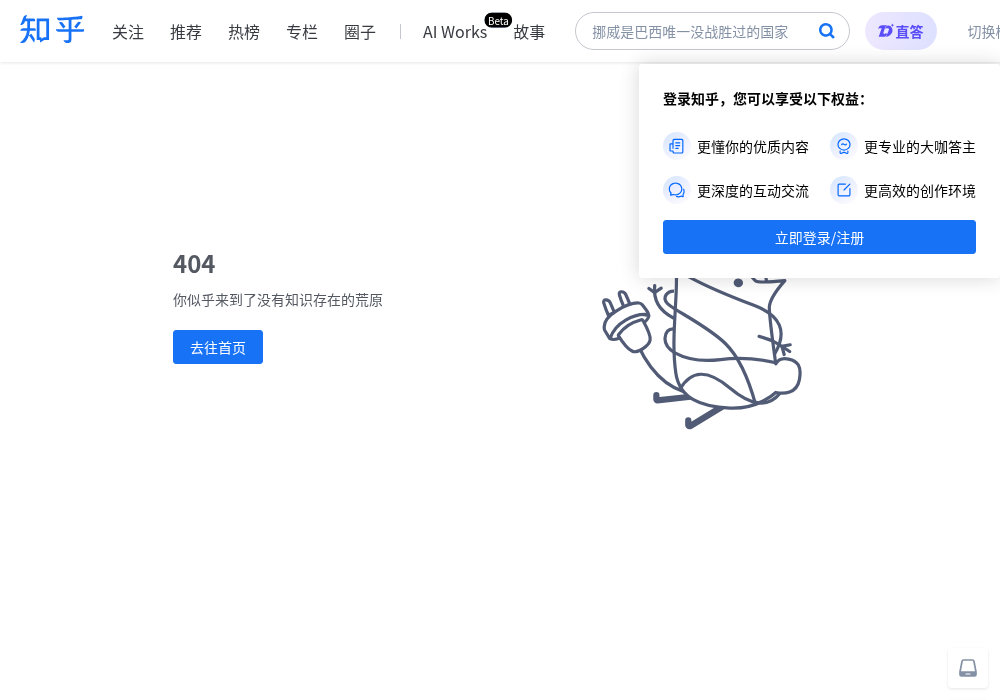The height and width of the screenshot is (700, 1000).
Task: Open the 热榜 hot list tab
Action: [x=244, y=32]
